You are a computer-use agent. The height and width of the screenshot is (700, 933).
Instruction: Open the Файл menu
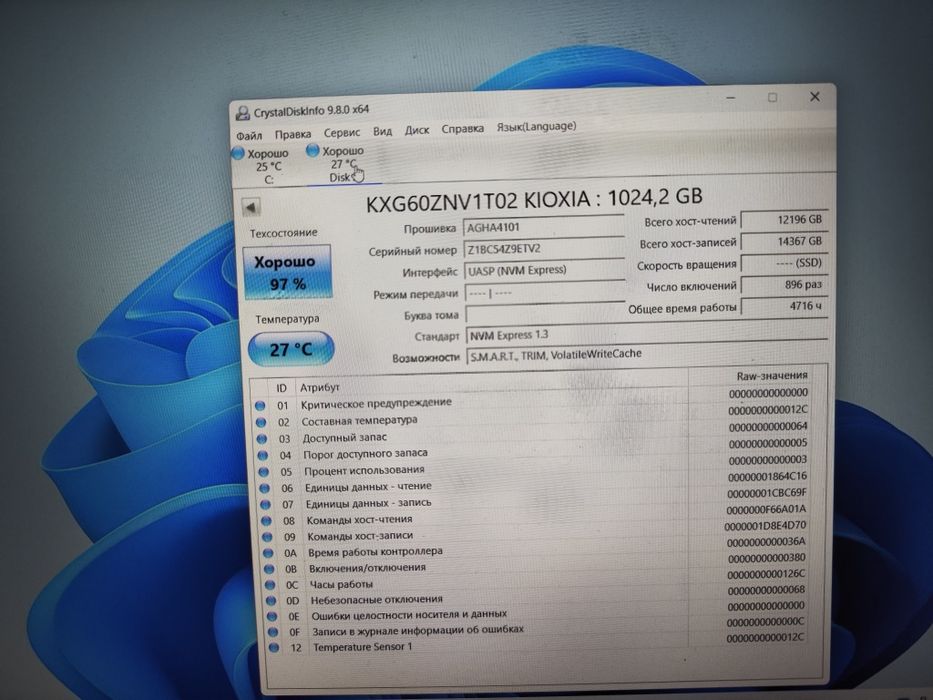click(x=249, y=136)
